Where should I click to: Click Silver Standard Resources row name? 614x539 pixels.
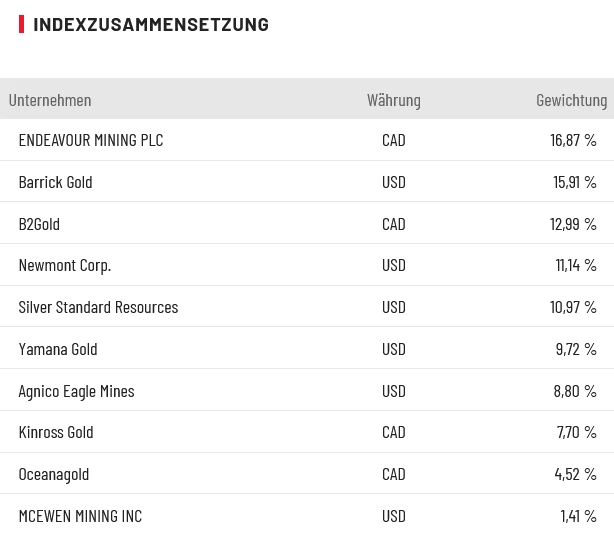tap(98, 307)
